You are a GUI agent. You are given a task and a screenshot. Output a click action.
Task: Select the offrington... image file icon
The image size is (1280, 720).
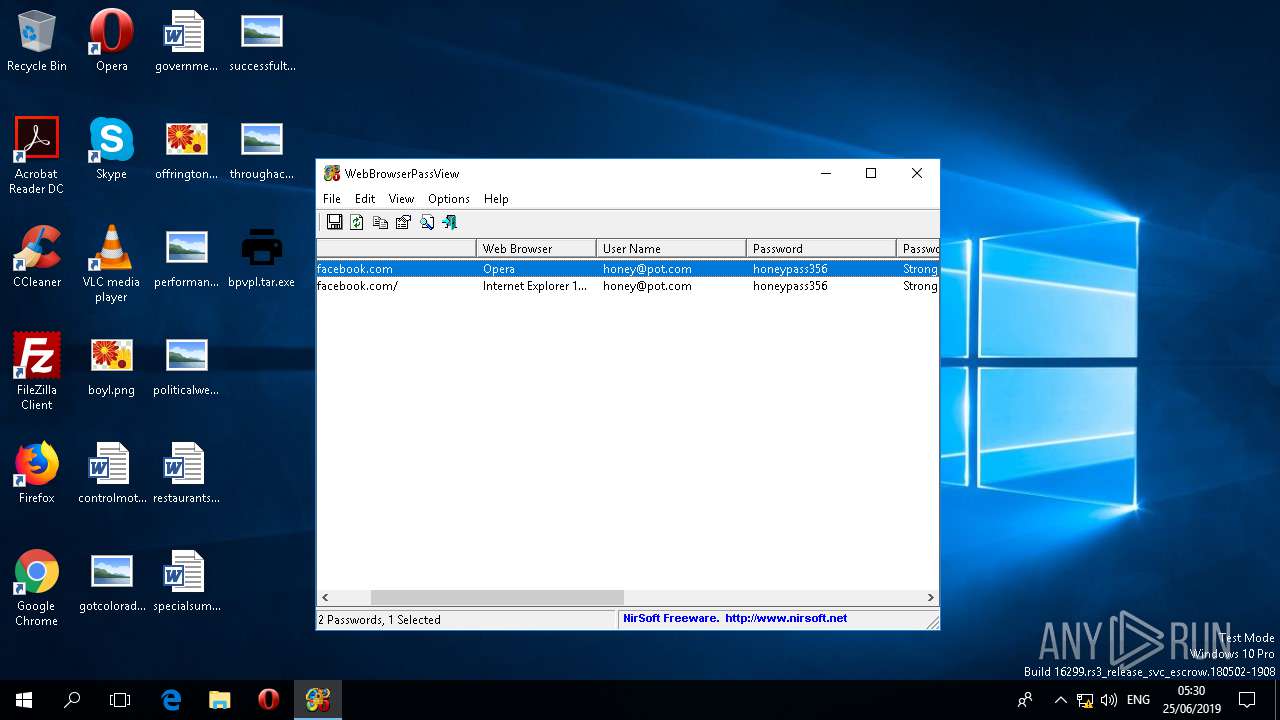pyautogui.click(x=186, y=149)
